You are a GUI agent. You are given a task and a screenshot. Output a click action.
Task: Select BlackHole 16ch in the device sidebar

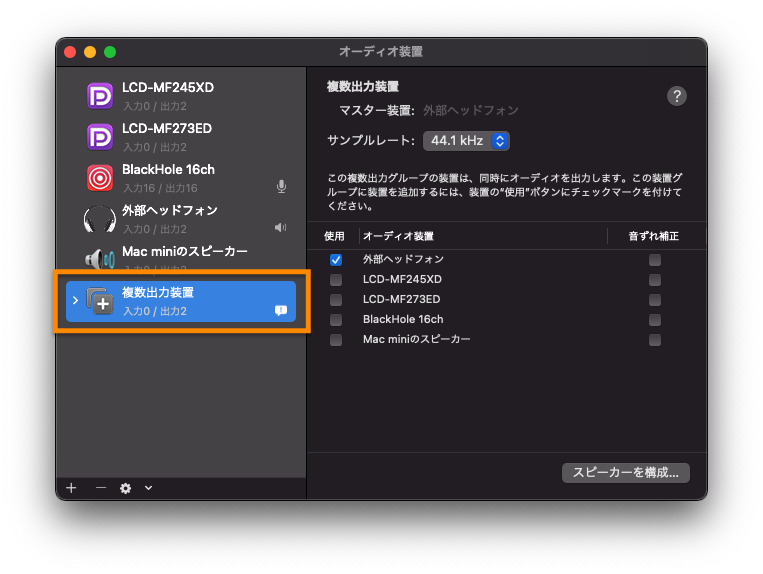coord(181,178)
